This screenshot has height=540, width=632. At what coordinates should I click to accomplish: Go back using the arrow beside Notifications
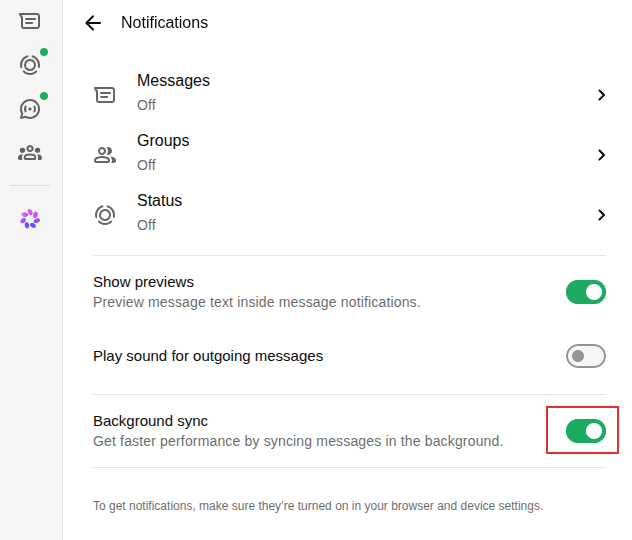[x=93, y=23]
